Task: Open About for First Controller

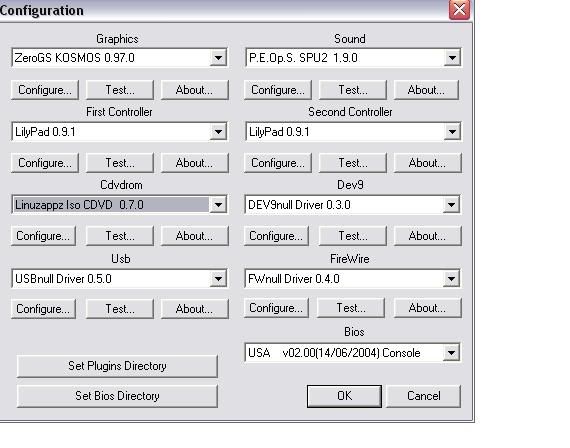Action: 194,163
